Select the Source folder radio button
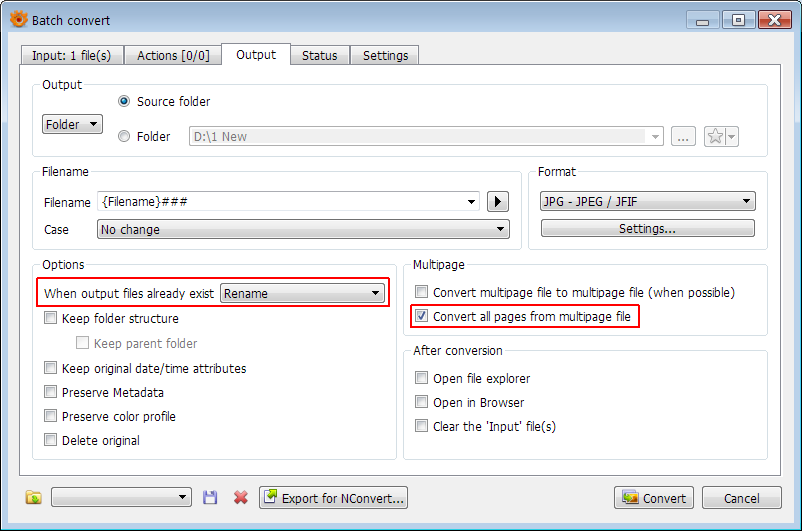This screenshot has height=531, width=802. [124, 101]
